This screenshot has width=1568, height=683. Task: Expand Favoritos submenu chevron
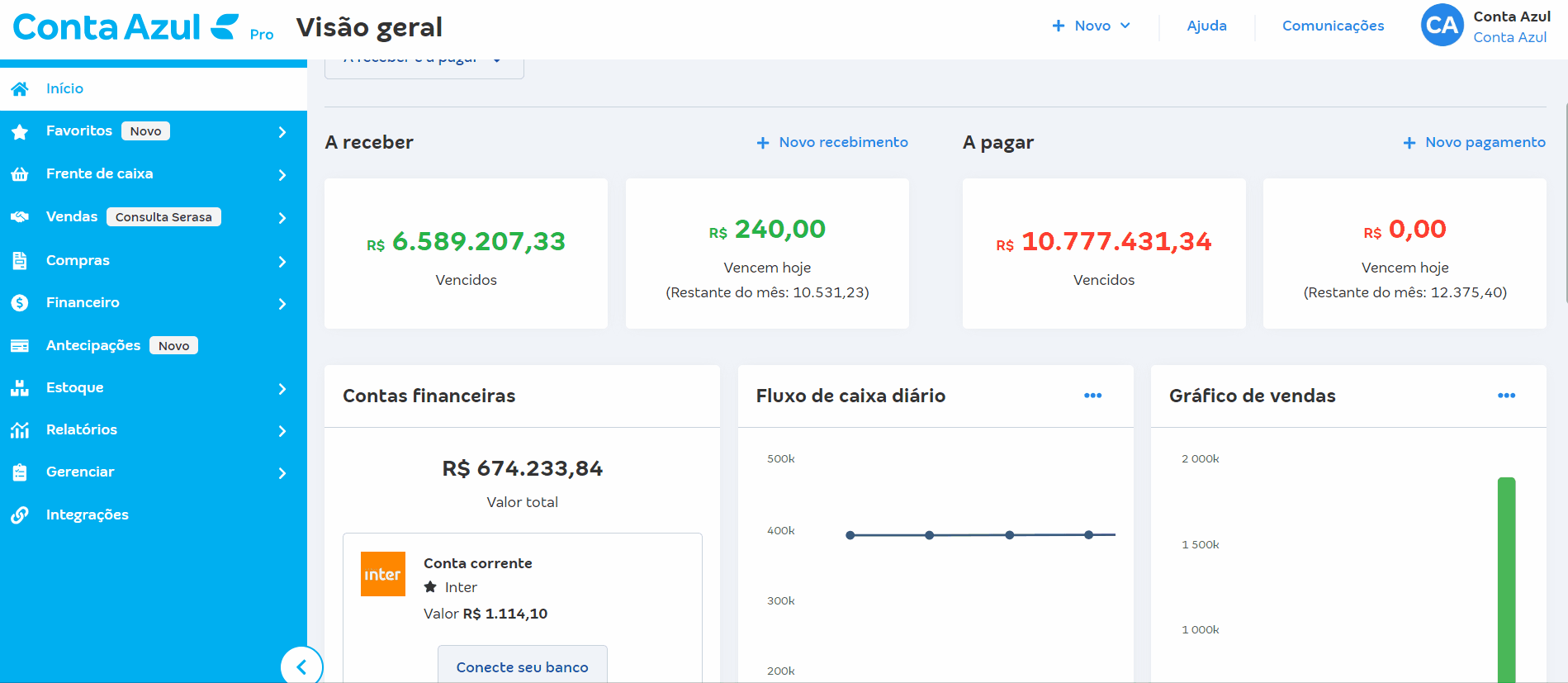pos(282,132)
